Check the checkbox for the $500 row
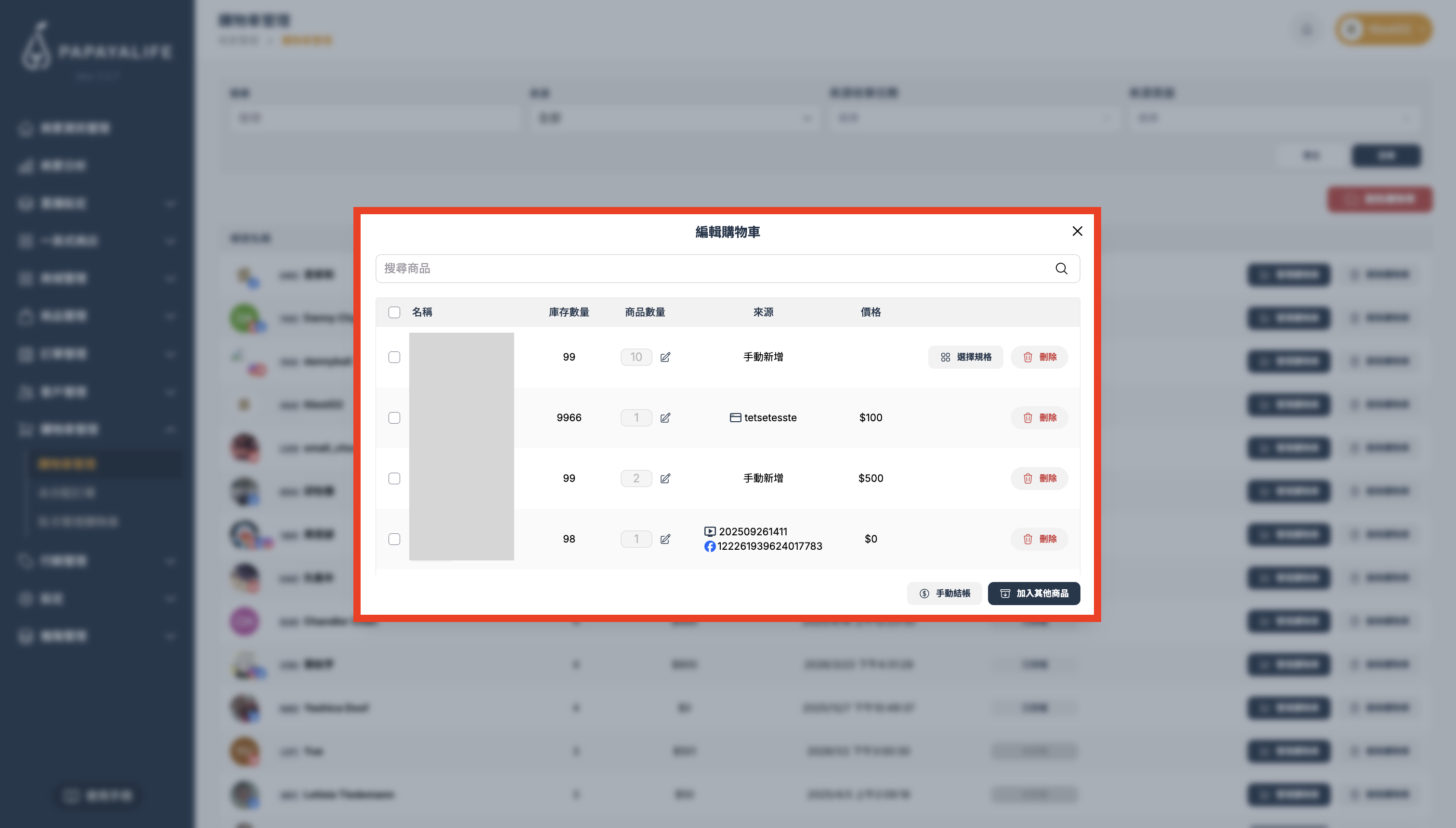This screenshot has width=1456, height=828. [x=394, y=478]
